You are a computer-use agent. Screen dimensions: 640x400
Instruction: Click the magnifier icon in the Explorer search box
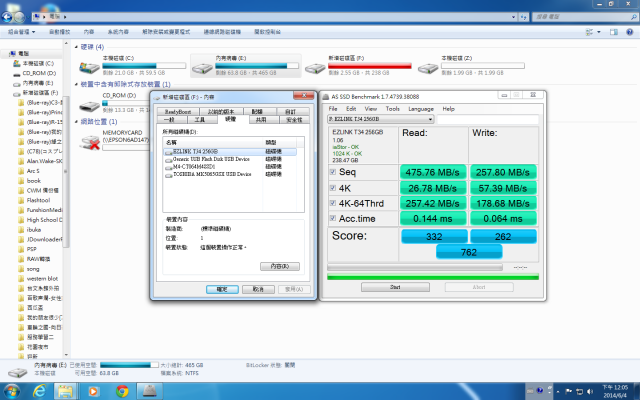click(x=633, y=17)
